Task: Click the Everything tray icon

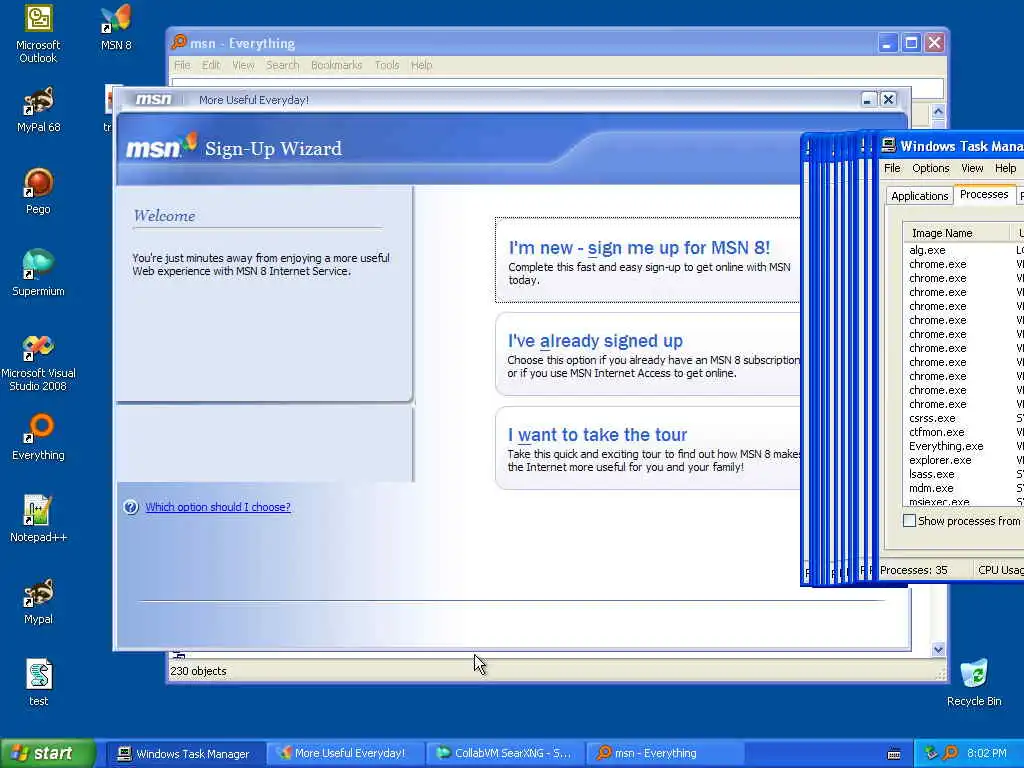Action: [951, 753]
